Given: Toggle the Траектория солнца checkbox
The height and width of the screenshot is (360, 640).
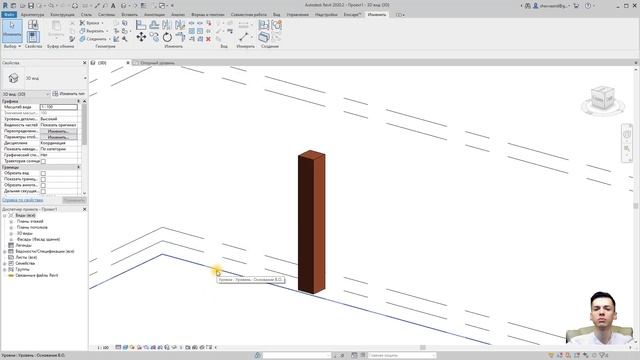Looking at the screenshot, I should pyautogui.click(x=43, y=161).
